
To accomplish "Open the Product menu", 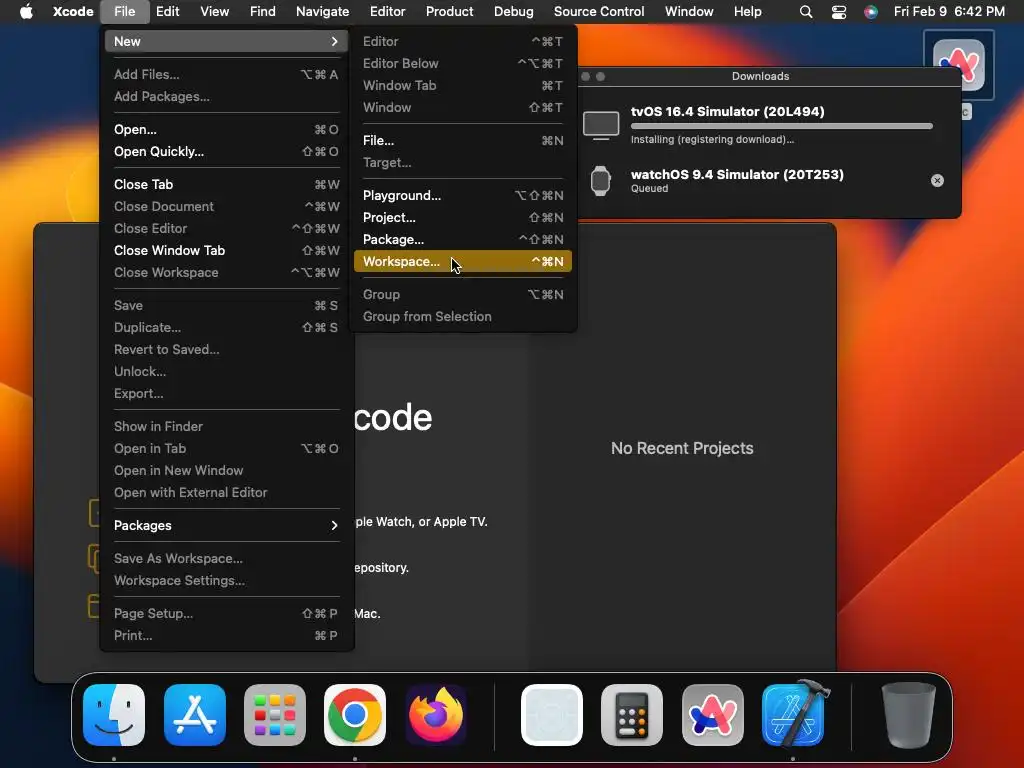I will point(449,12).
